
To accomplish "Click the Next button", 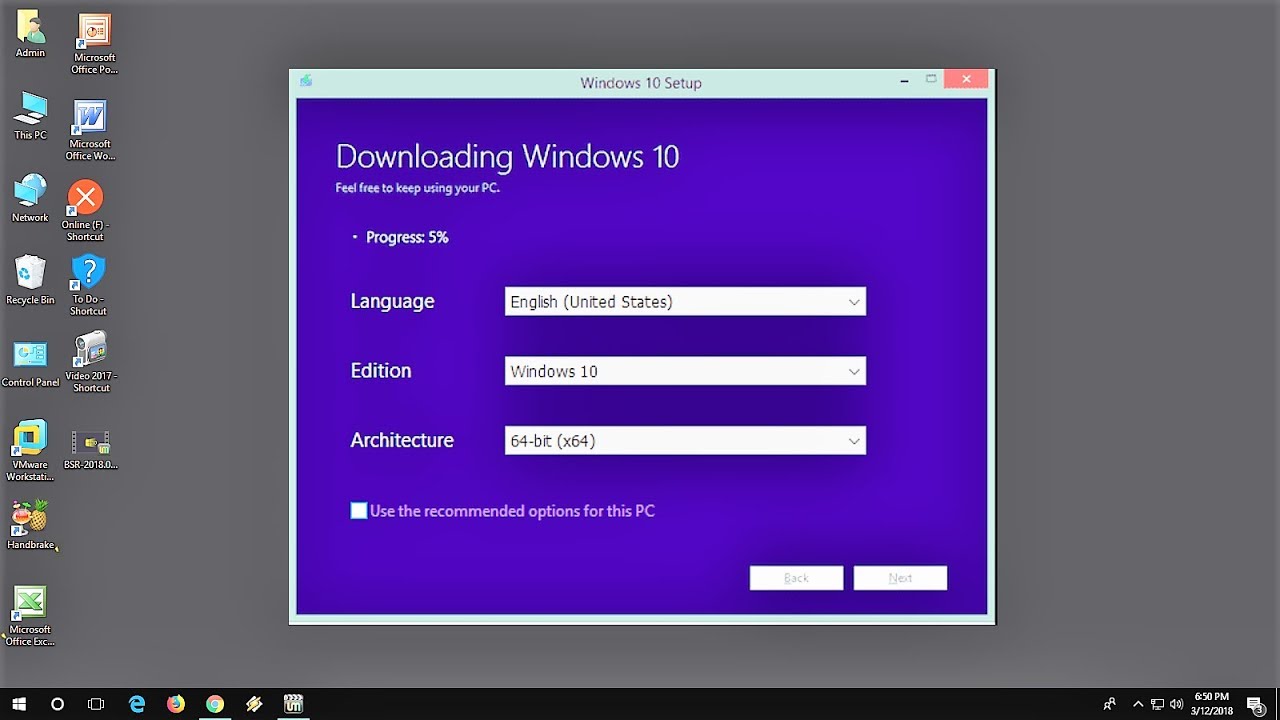I will tap(900, 578).
